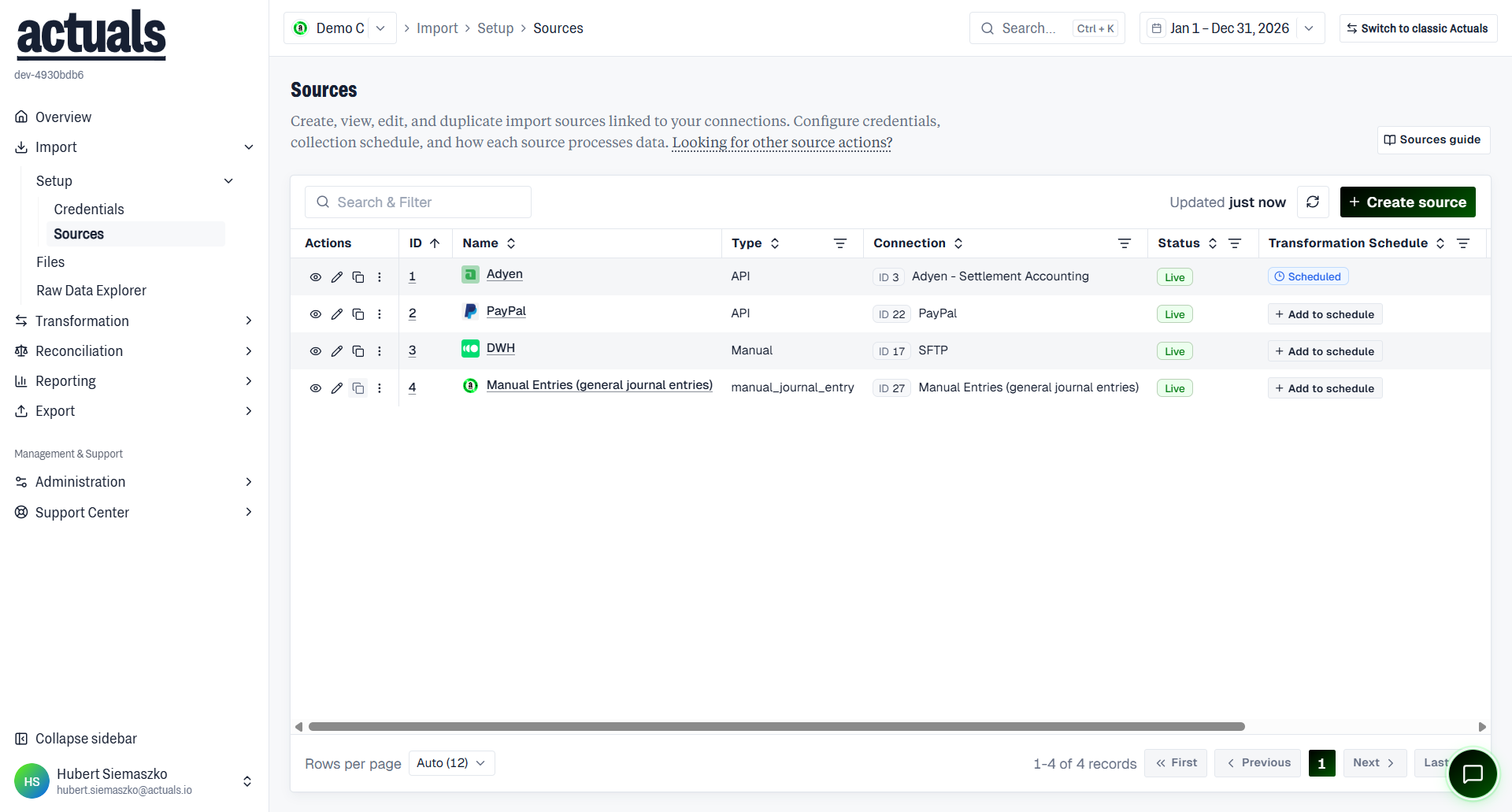1512x812 pixels.
Task: View the DWH source with eye icon
Action: tap(315, 351)
